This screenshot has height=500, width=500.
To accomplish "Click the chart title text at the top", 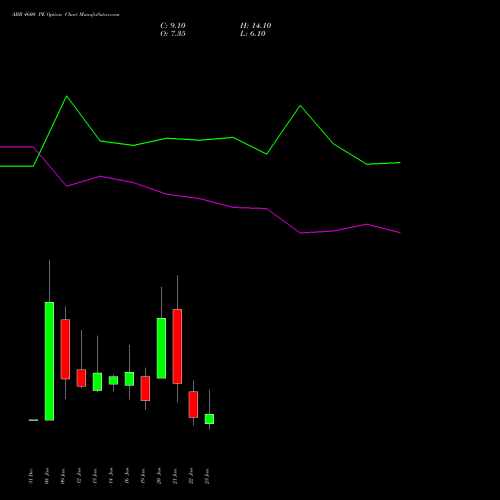I will point(66,15).
